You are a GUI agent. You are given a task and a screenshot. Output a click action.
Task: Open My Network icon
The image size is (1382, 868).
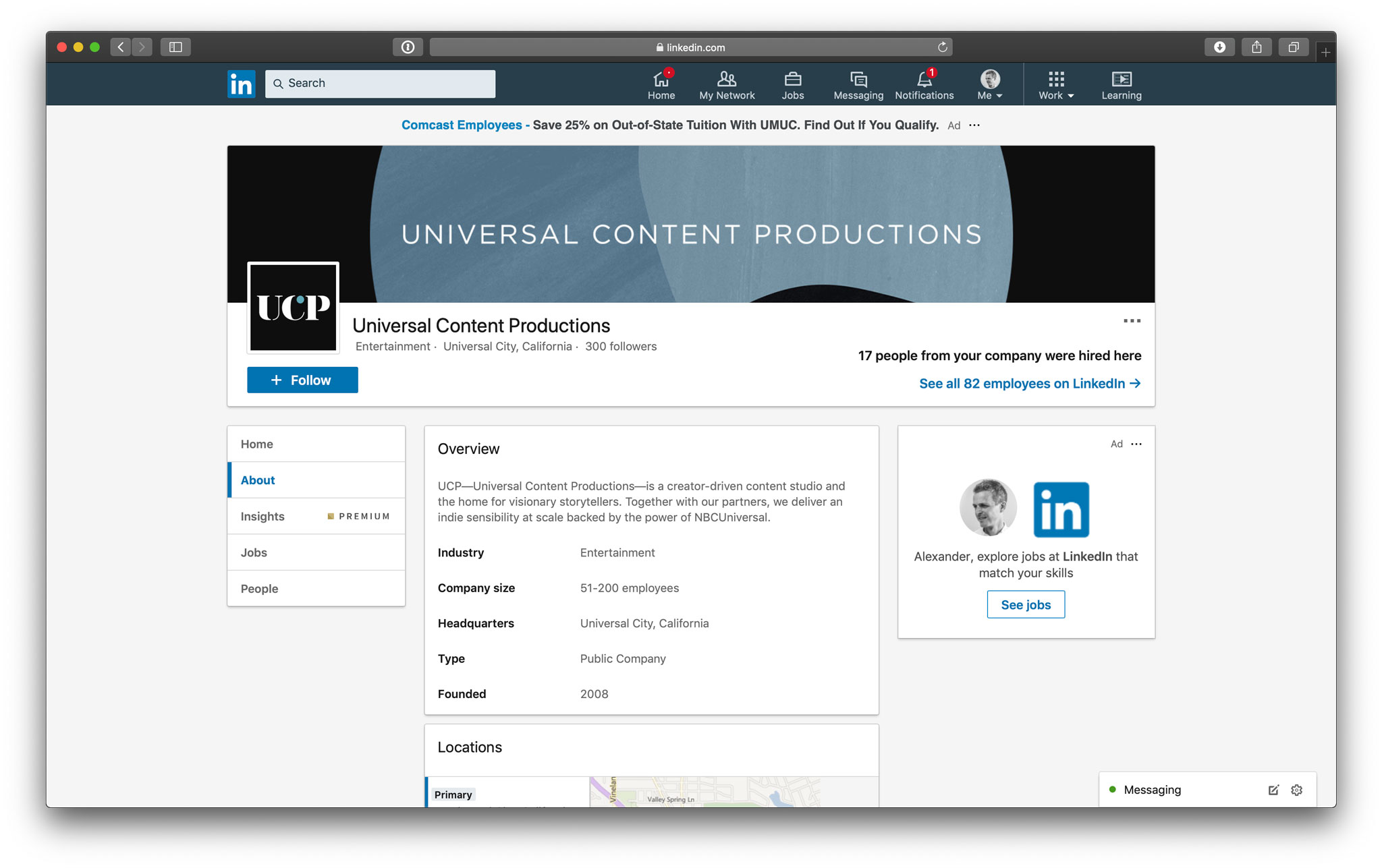point(726,85)
